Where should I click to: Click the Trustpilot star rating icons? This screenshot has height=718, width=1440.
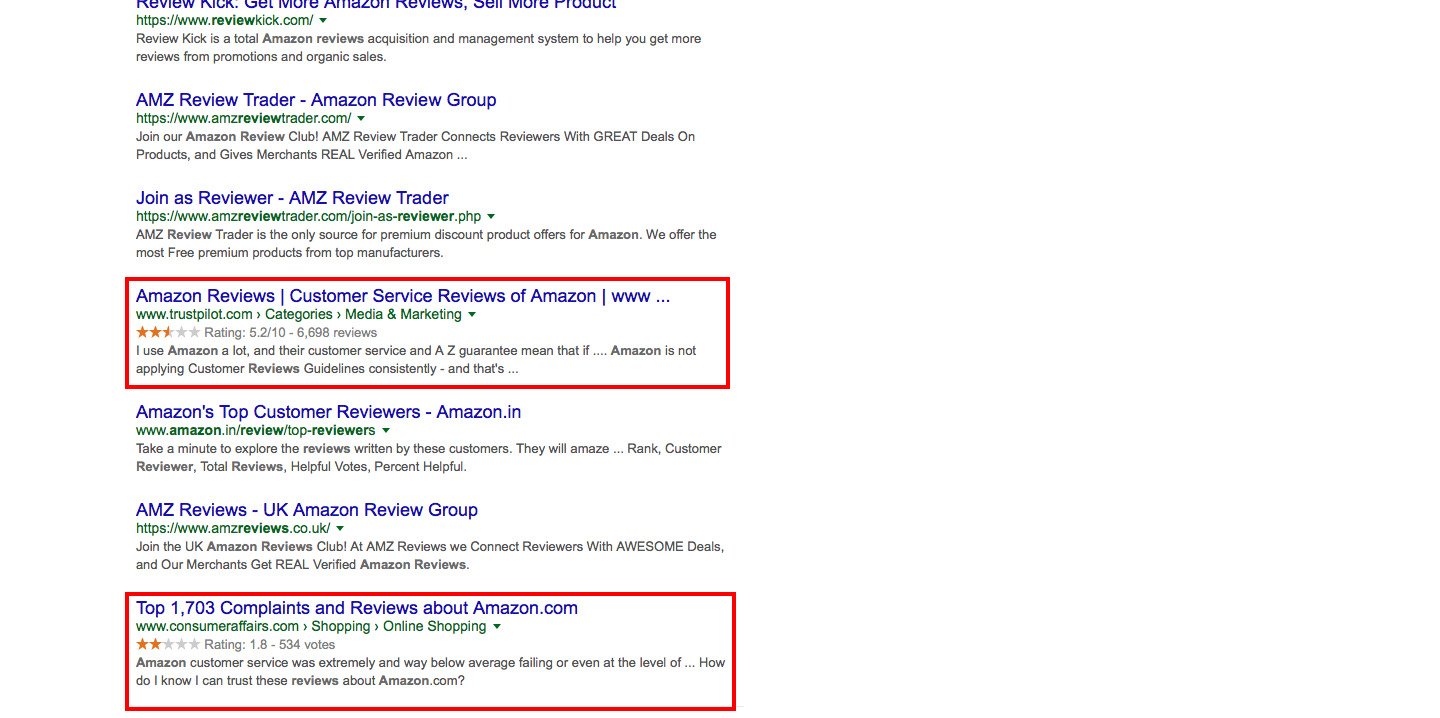(168, 332)
